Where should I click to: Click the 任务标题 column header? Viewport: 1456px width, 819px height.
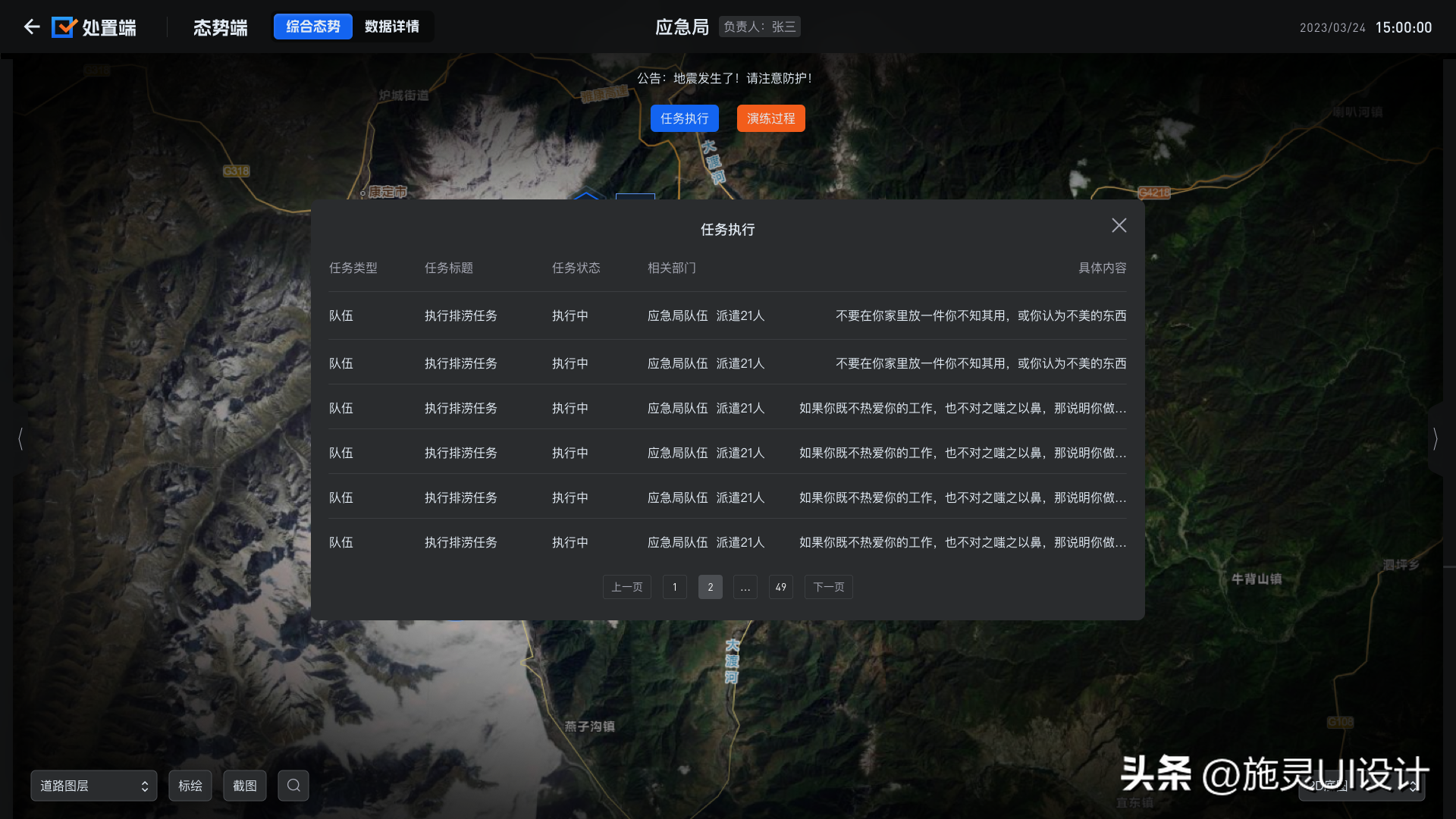tap(449, 268)
